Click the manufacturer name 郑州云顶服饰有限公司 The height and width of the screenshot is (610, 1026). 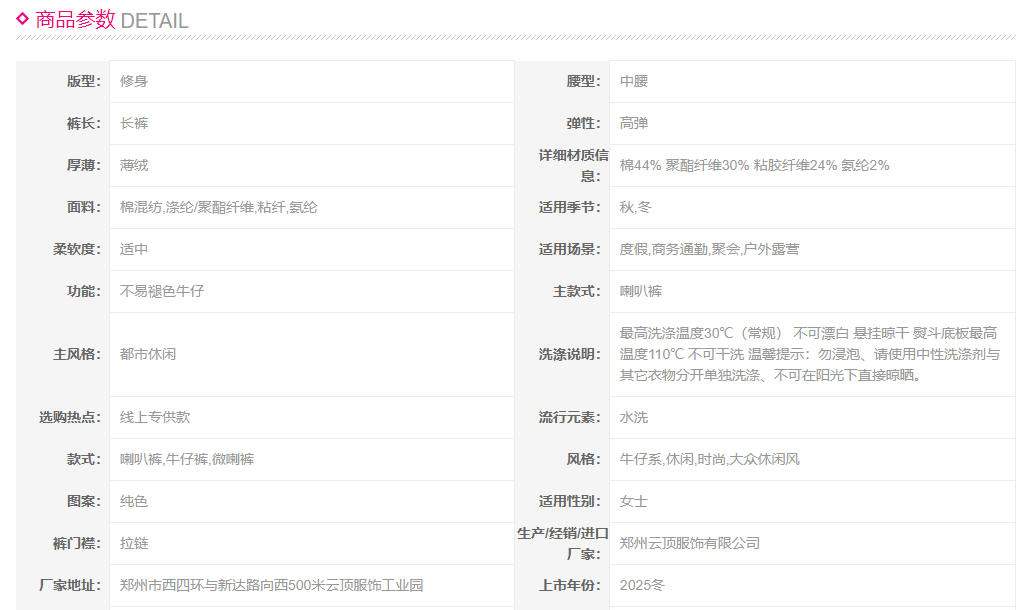point(690,543)
